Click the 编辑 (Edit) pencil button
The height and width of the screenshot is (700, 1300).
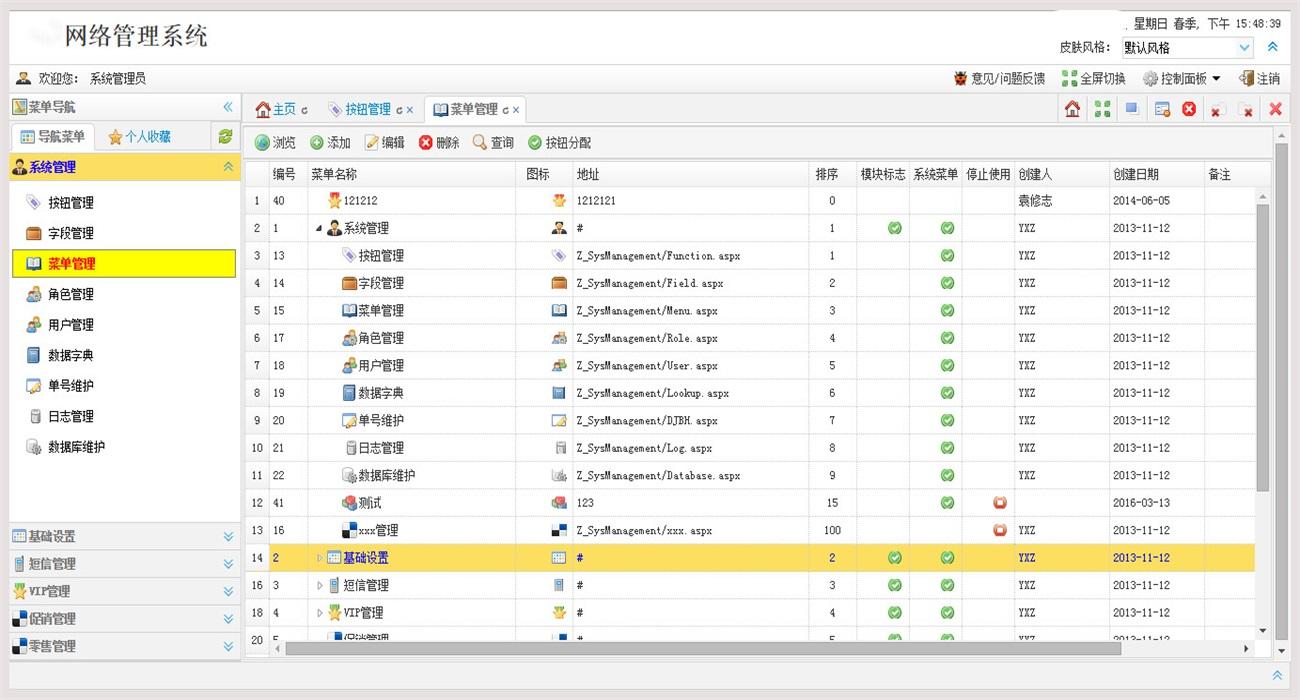tap(384, 143)
